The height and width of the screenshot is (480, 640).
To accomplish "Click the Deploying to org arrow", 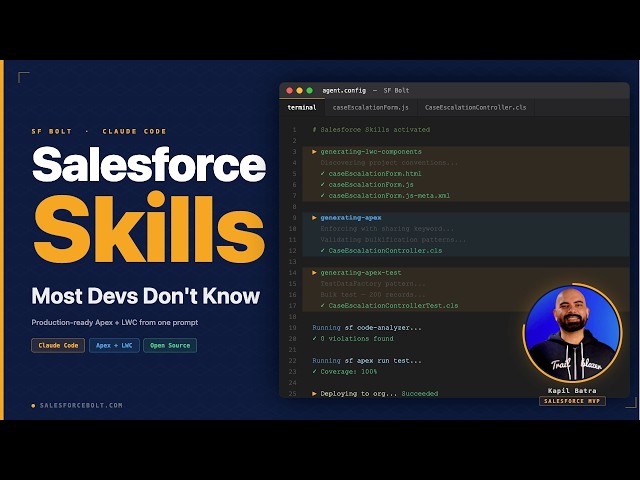I will tap(314, 394).
